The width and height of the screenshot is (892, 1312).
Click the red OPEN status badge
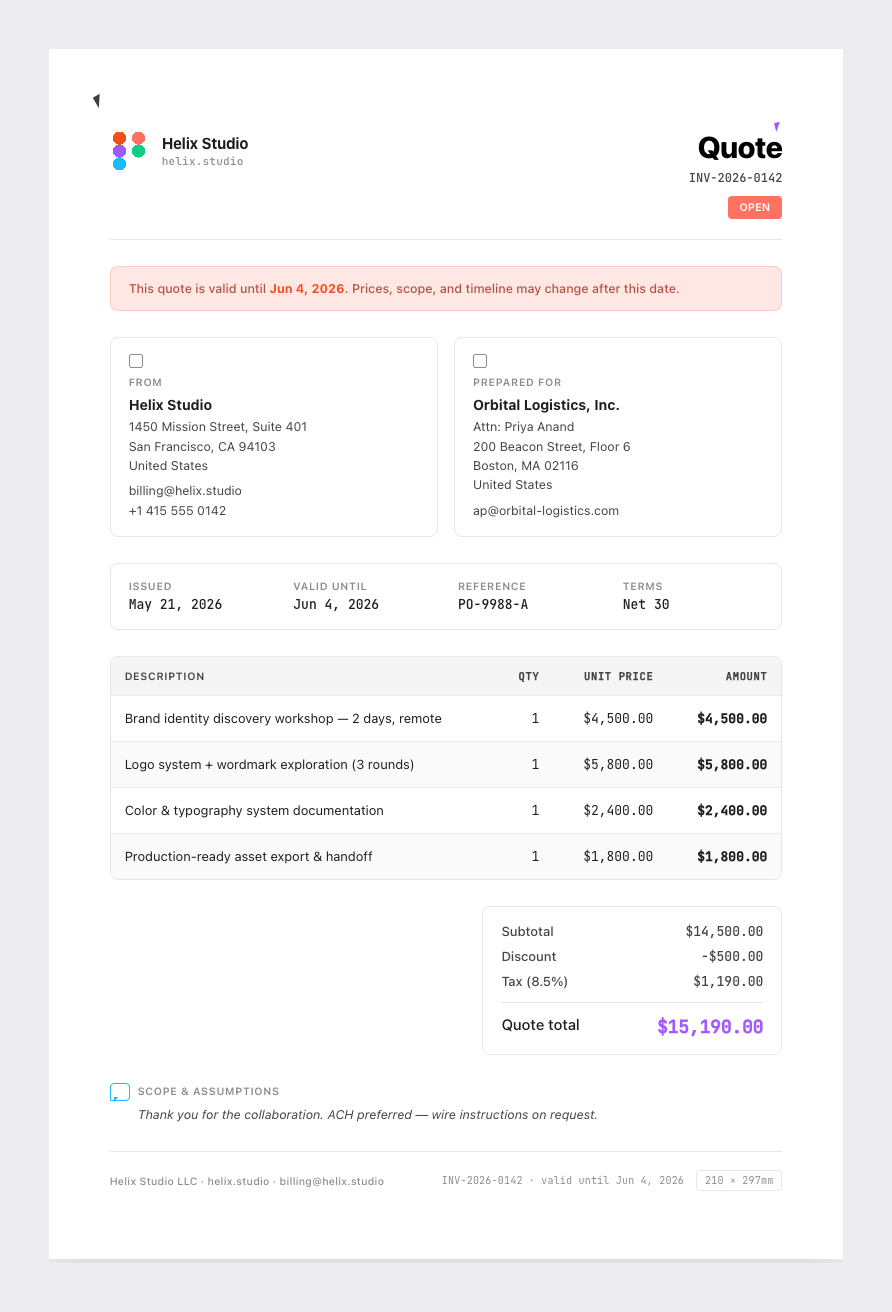[755, 207]
